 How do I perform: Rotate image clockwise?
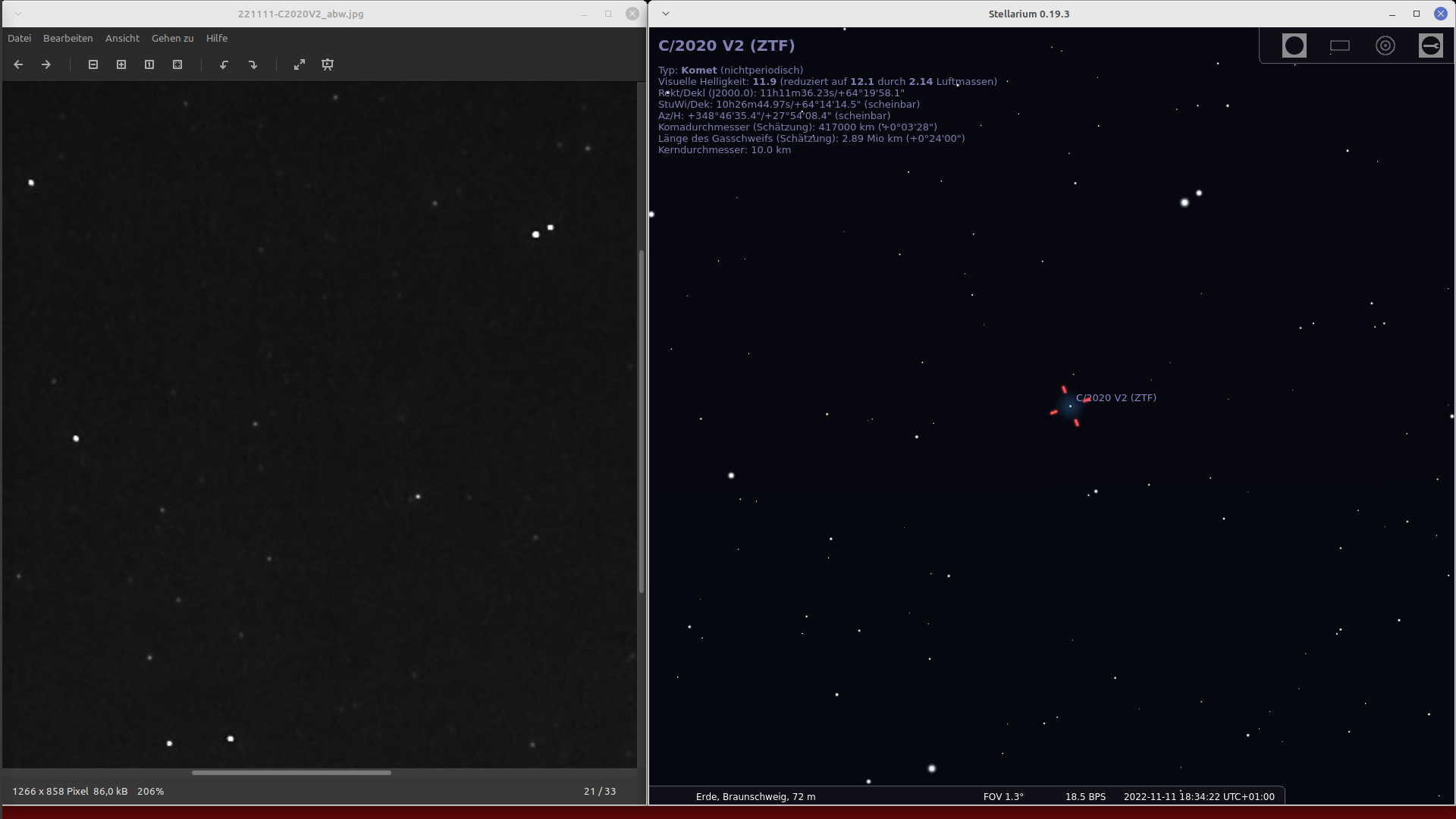click(253, 64)
